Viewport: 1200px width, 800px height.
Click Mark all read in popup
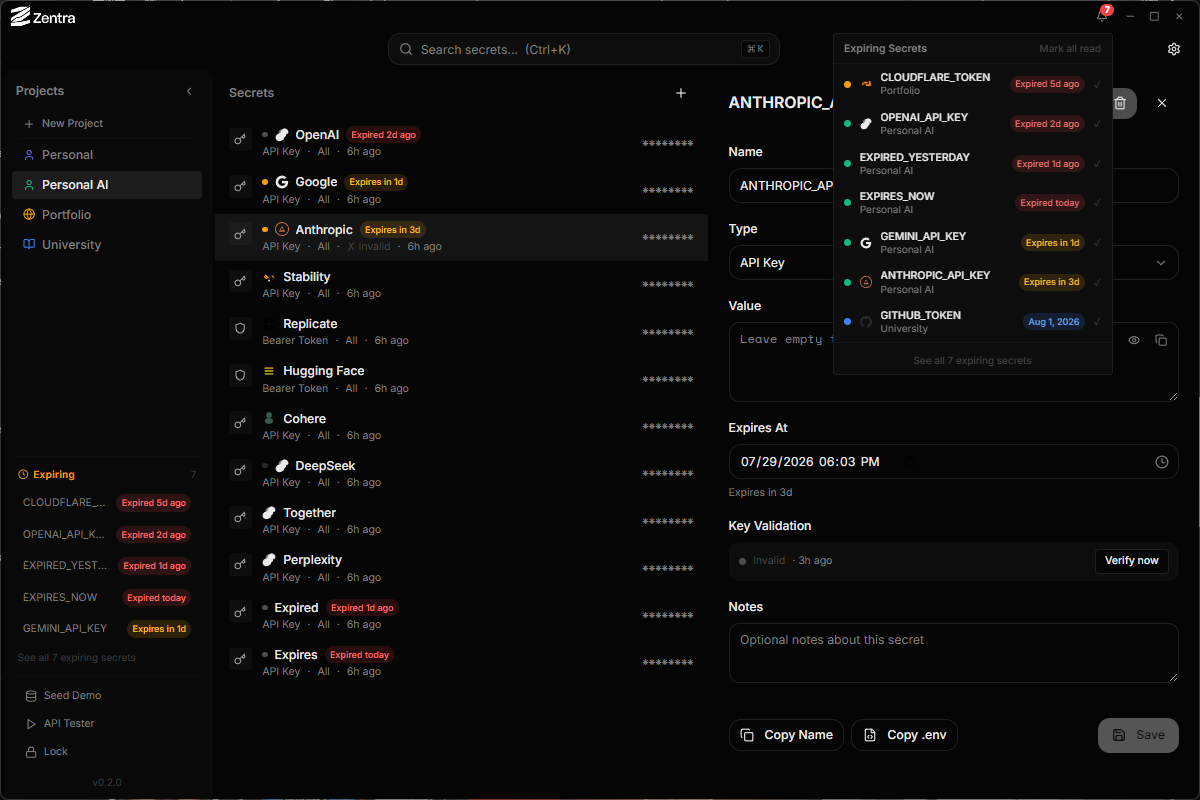click(1070, 48)
